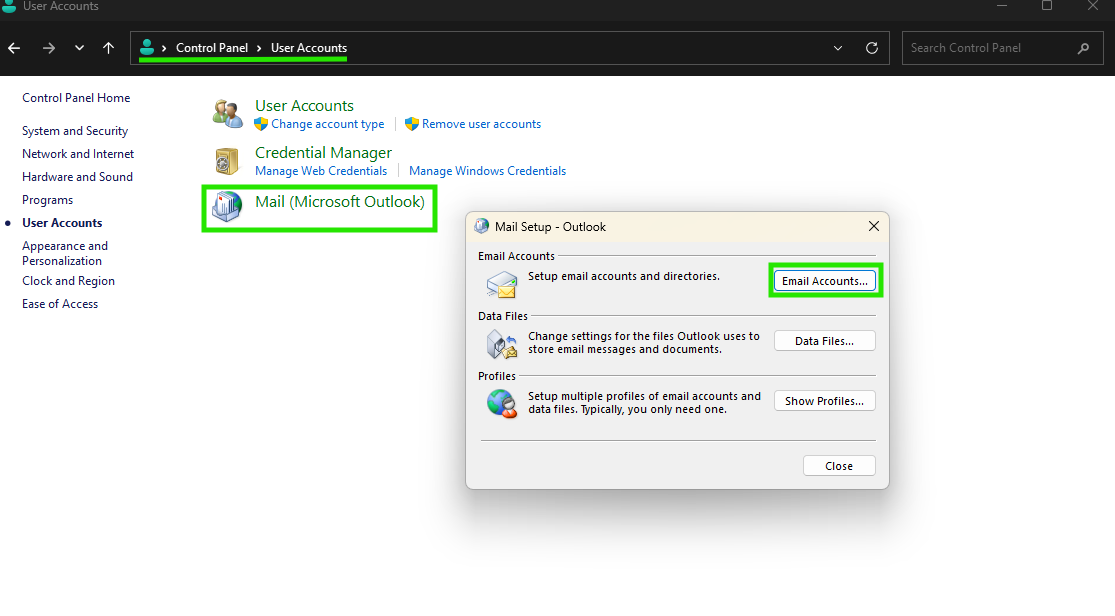Close Mail Setup dialog with X
1115x616 pixels.
pos(874,226)
